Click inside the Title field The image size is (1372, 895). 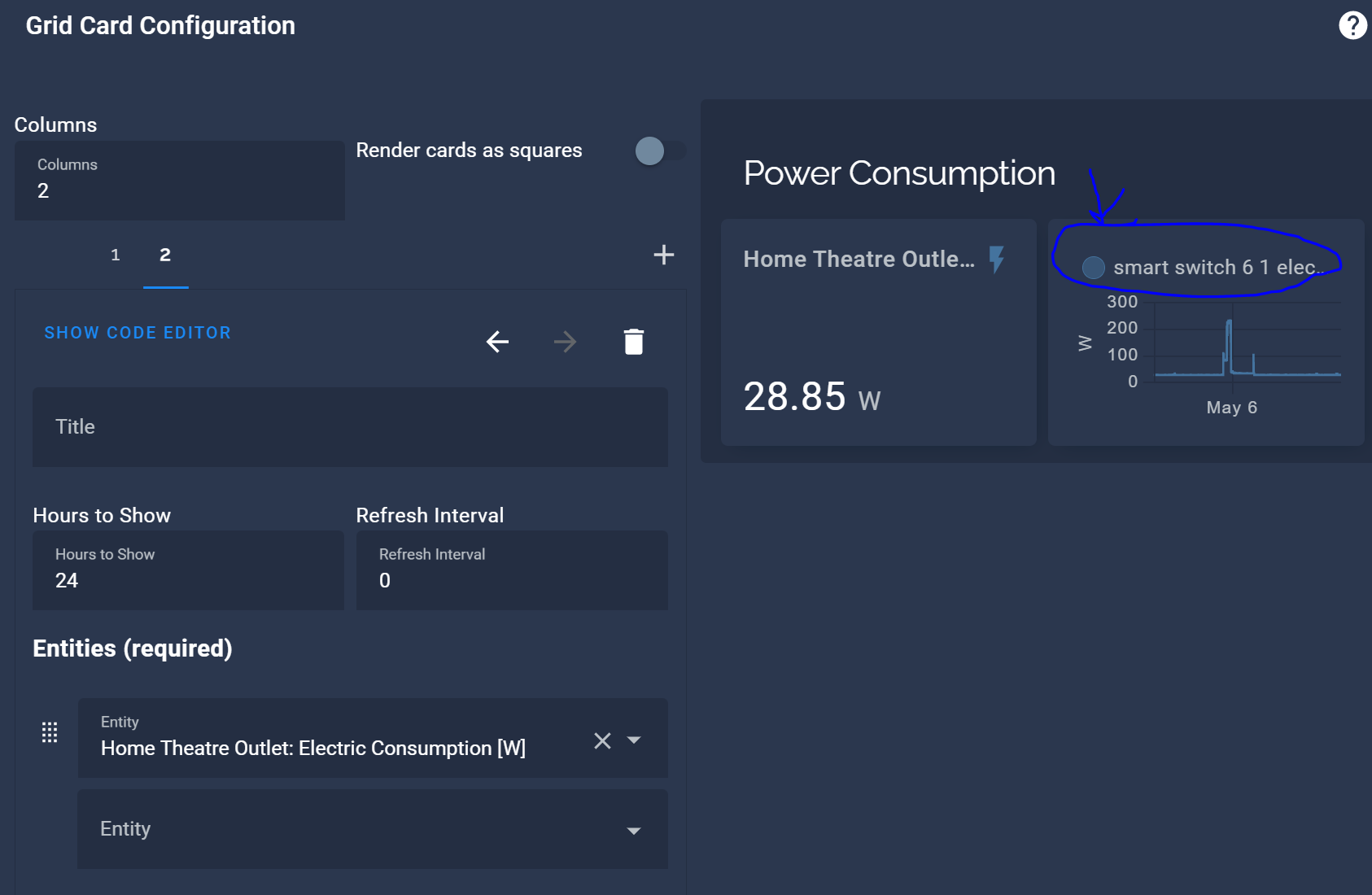tap(349, 427)
